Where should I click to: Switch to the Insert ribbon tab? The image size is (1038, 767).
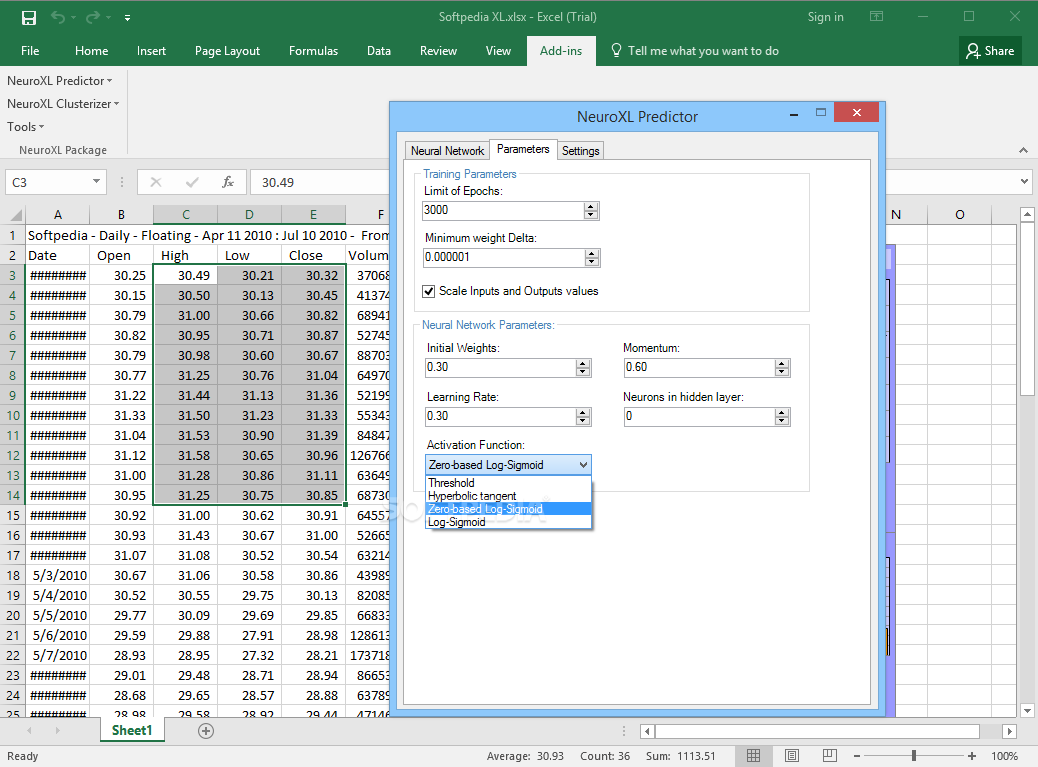pyautogui.click(x=151, y=51)
